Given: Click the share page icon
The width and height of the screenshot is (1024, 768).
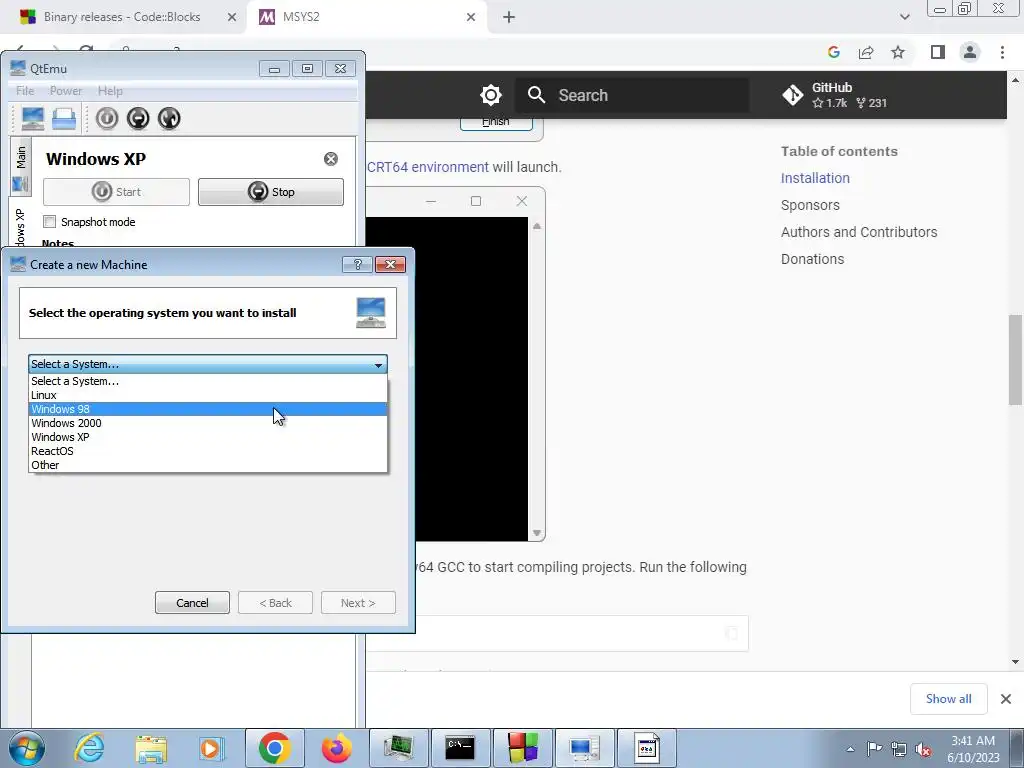Looking at the screenshot, I should click(x=866, y=52).
